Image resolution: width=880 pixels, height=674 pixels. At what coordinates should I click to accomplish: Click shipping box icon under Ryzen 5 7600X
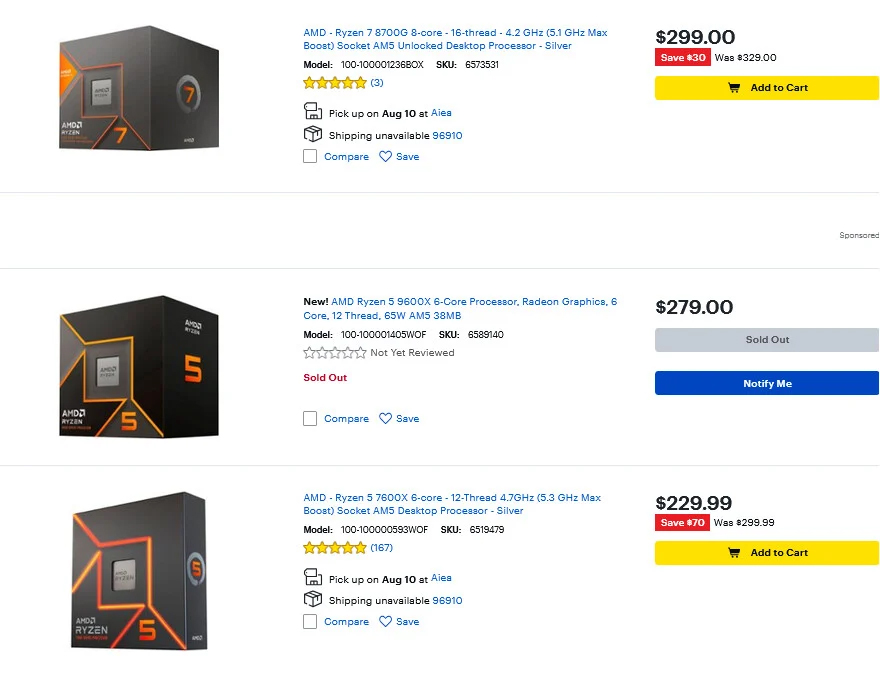pyautogui.click(x=312, y=600)
